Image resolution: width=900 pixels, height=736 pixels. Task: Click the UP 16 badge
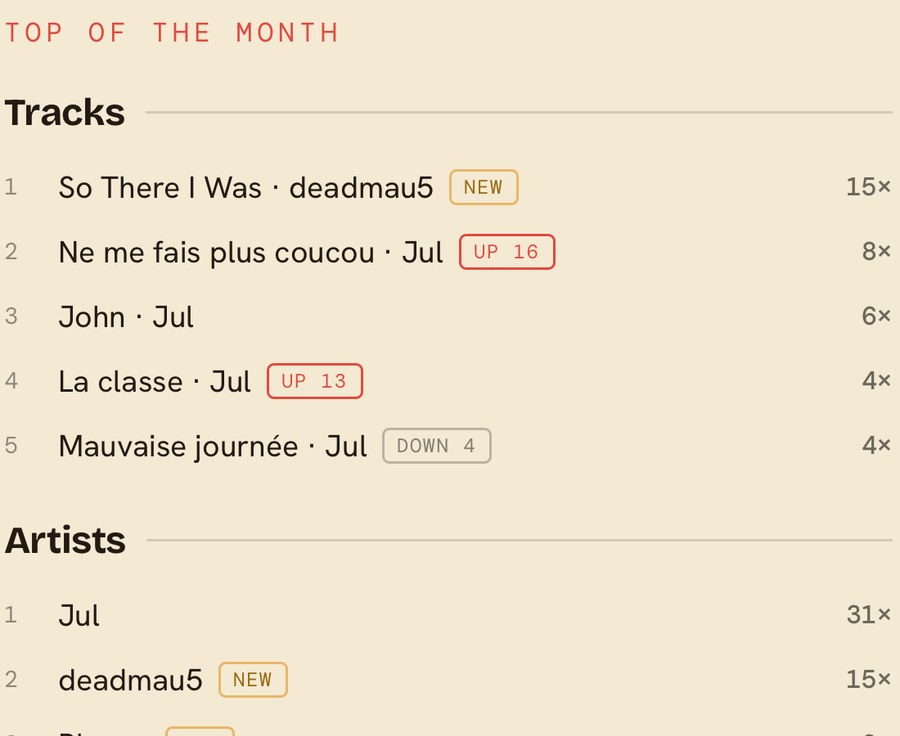coord(507,251)
